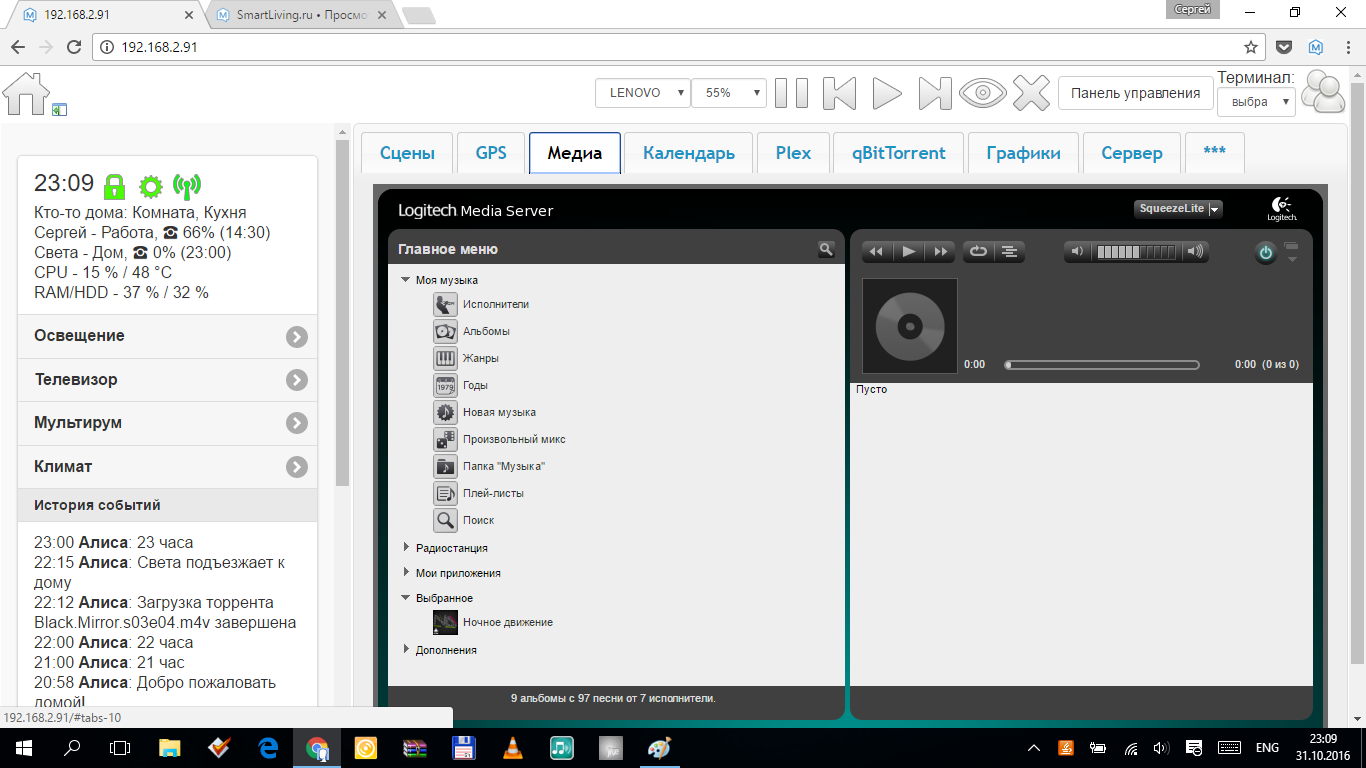Expand the Радиостанция section

pyautogui.click(x=406, y=547)
